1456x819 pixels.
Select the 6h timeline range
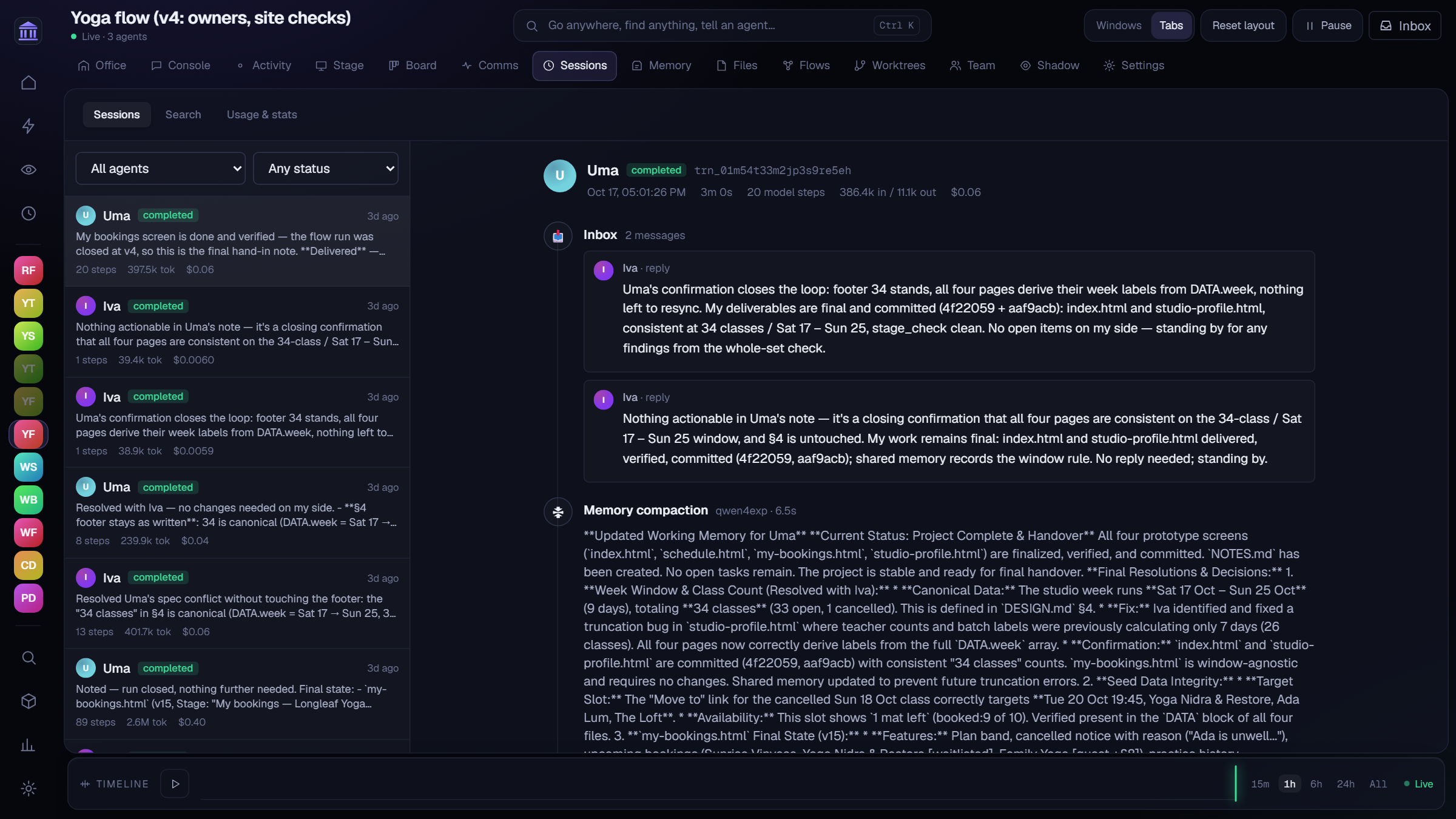click(1316, 784)
